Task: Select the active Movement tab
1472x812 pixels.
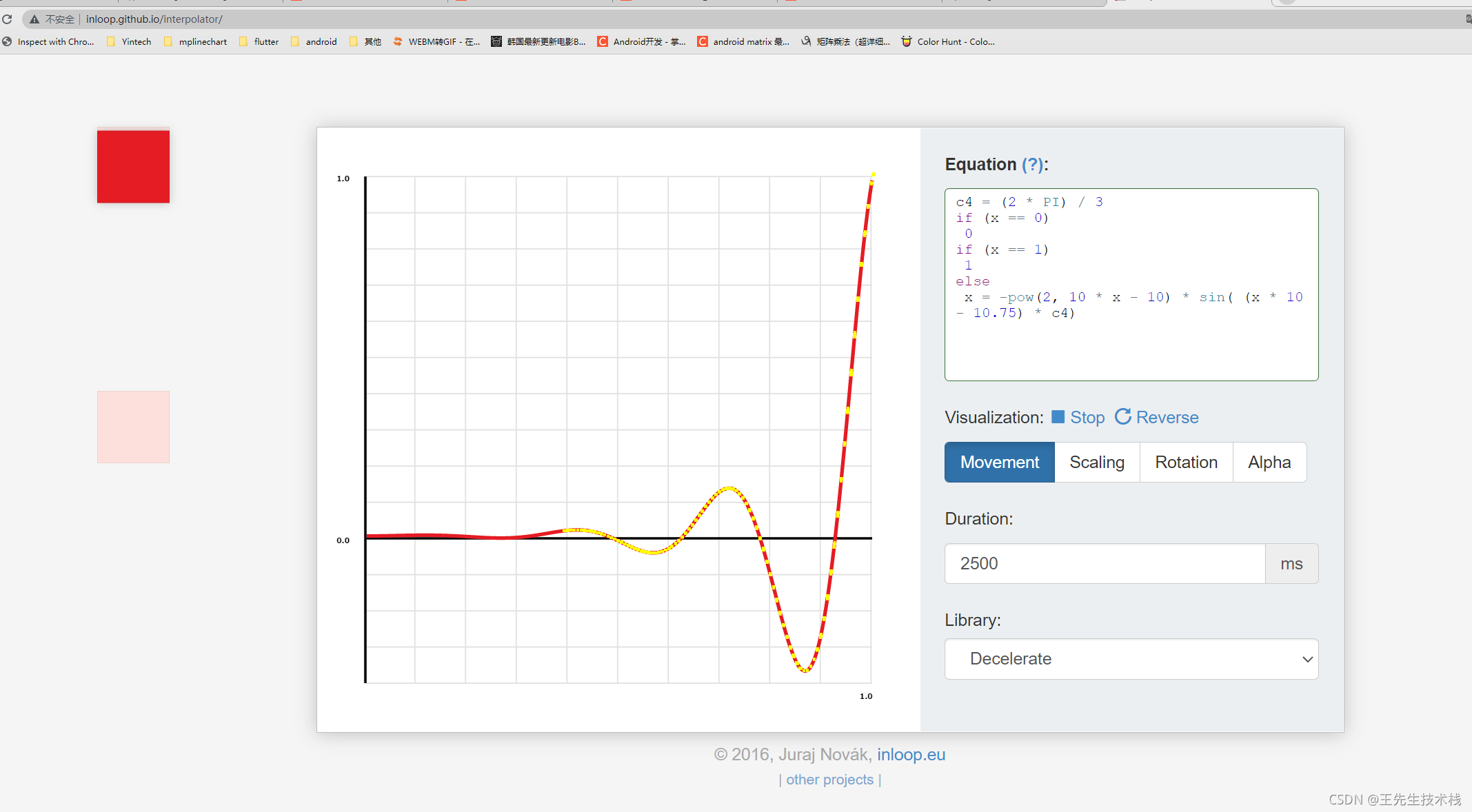Action: point(999,463)
